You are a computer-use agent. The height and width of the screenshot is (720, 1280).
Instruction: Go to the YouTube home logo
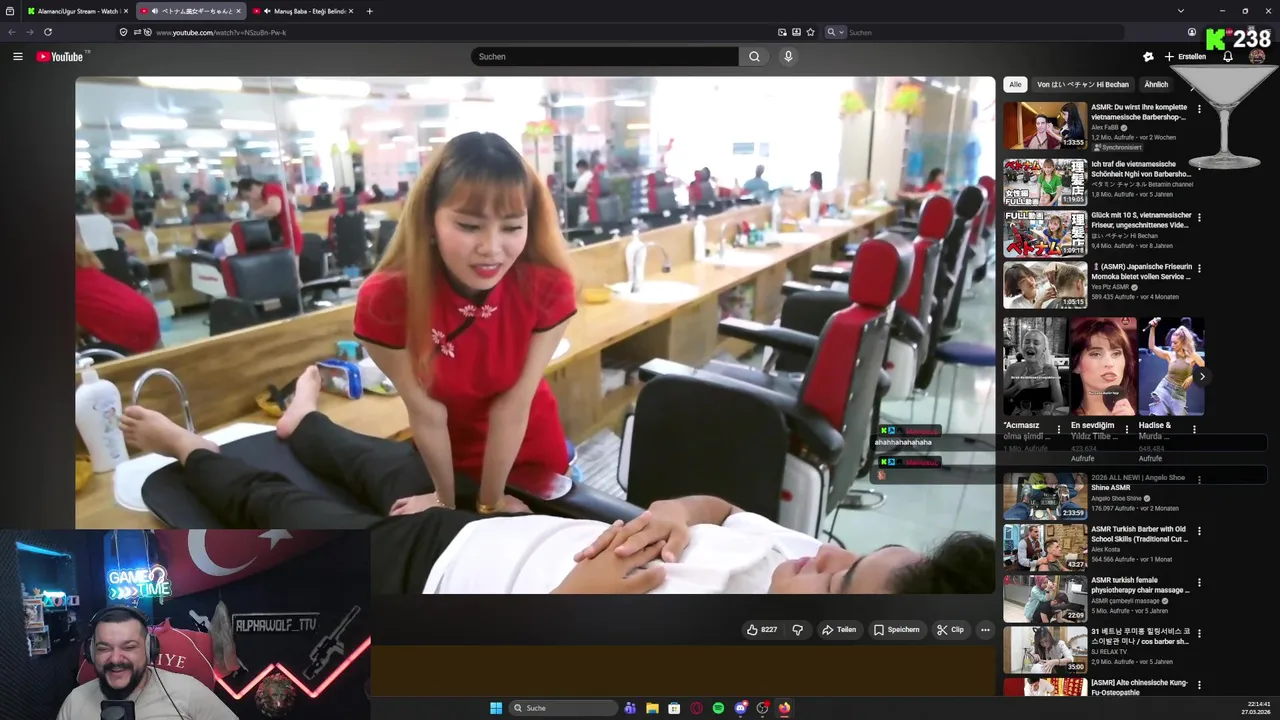tap(62, 57)
